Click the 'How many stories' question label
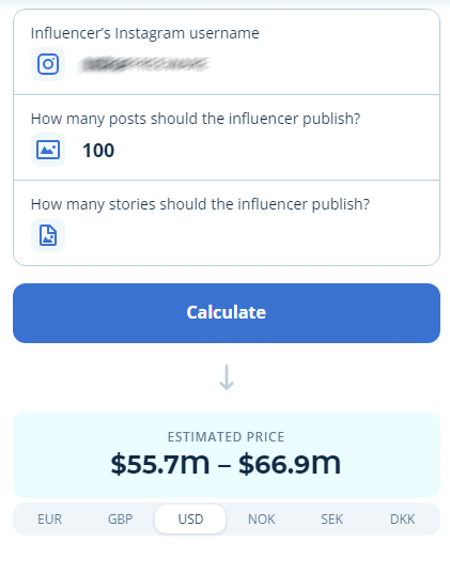 [x=200, y=205]
